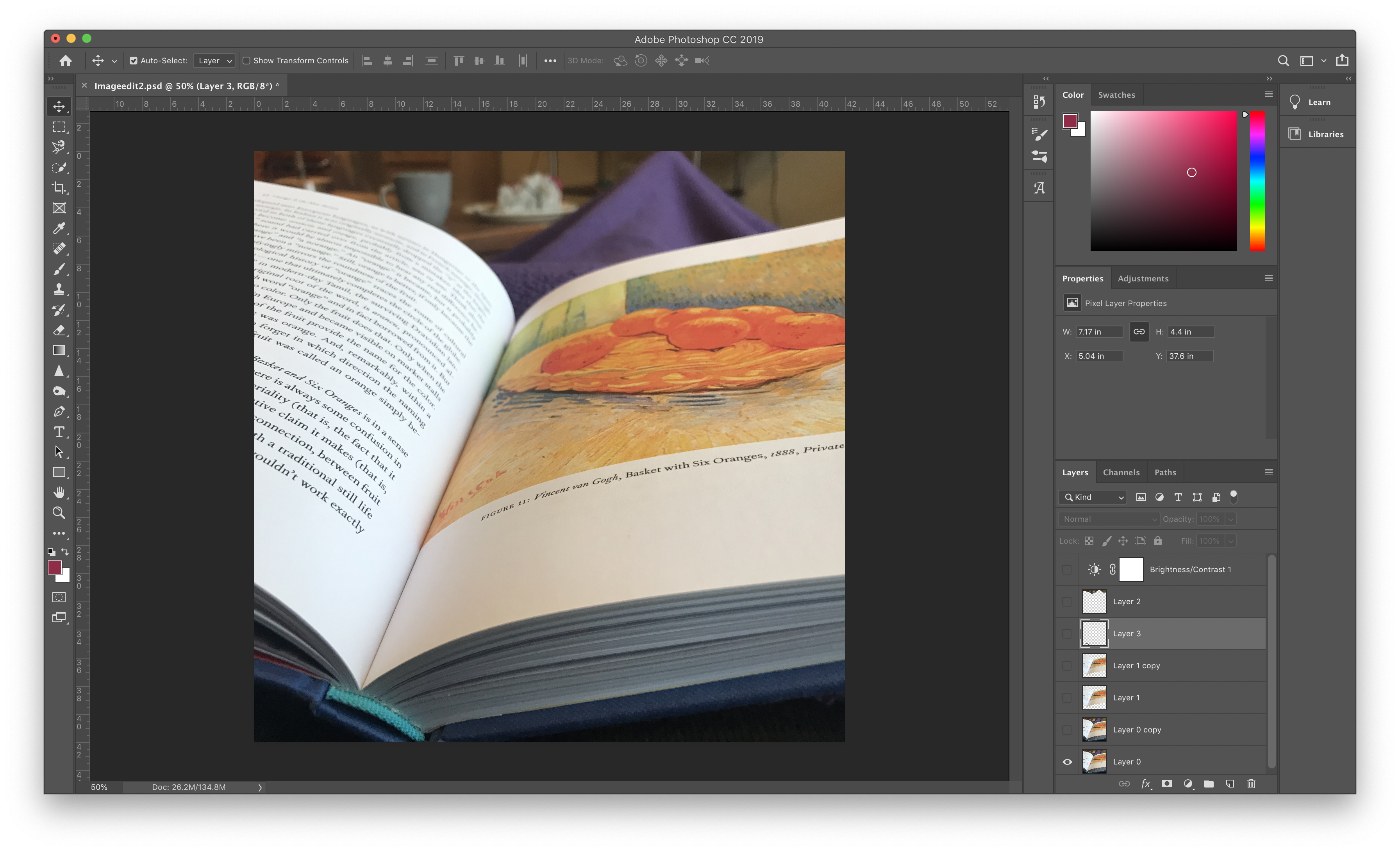1400x852 pixels.
Task: Open the Character panel icon
Action: [x=1039, y=188]
